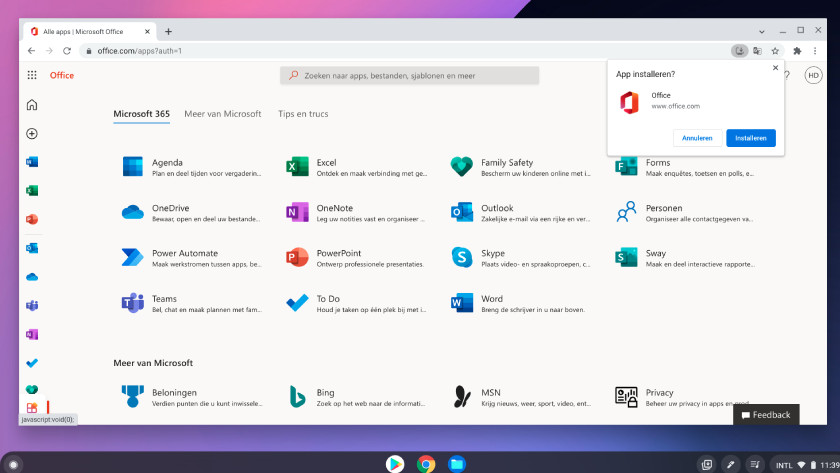Open Word from the left sidebar
The width and height of the screenshot is (840, 473).
[32, 162]
